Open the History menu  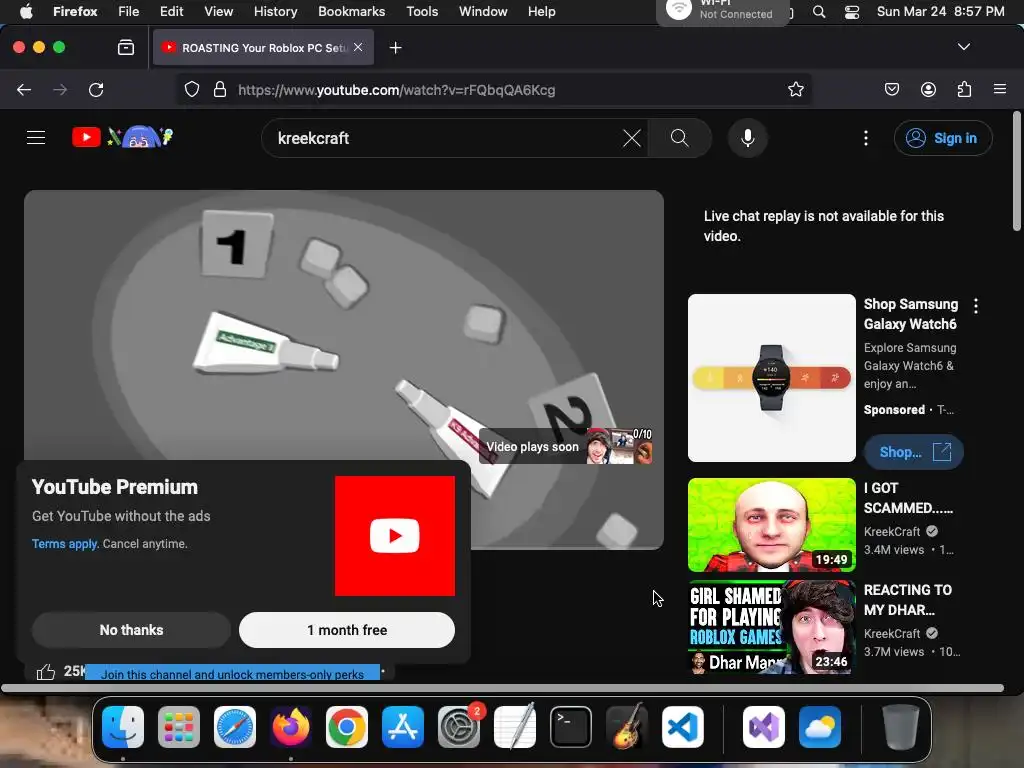point(275,11)
